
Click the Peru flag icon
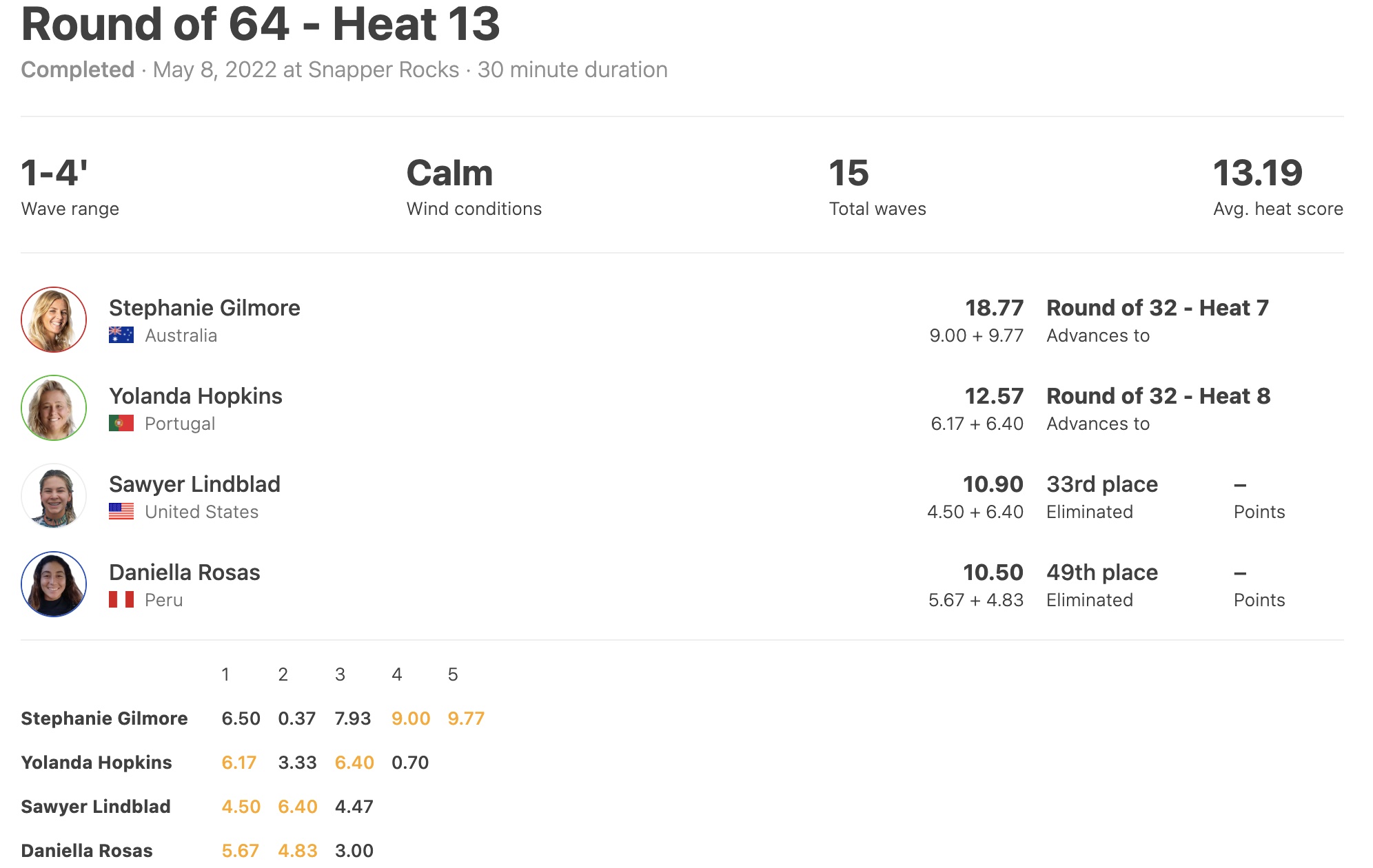coord(121,600)
